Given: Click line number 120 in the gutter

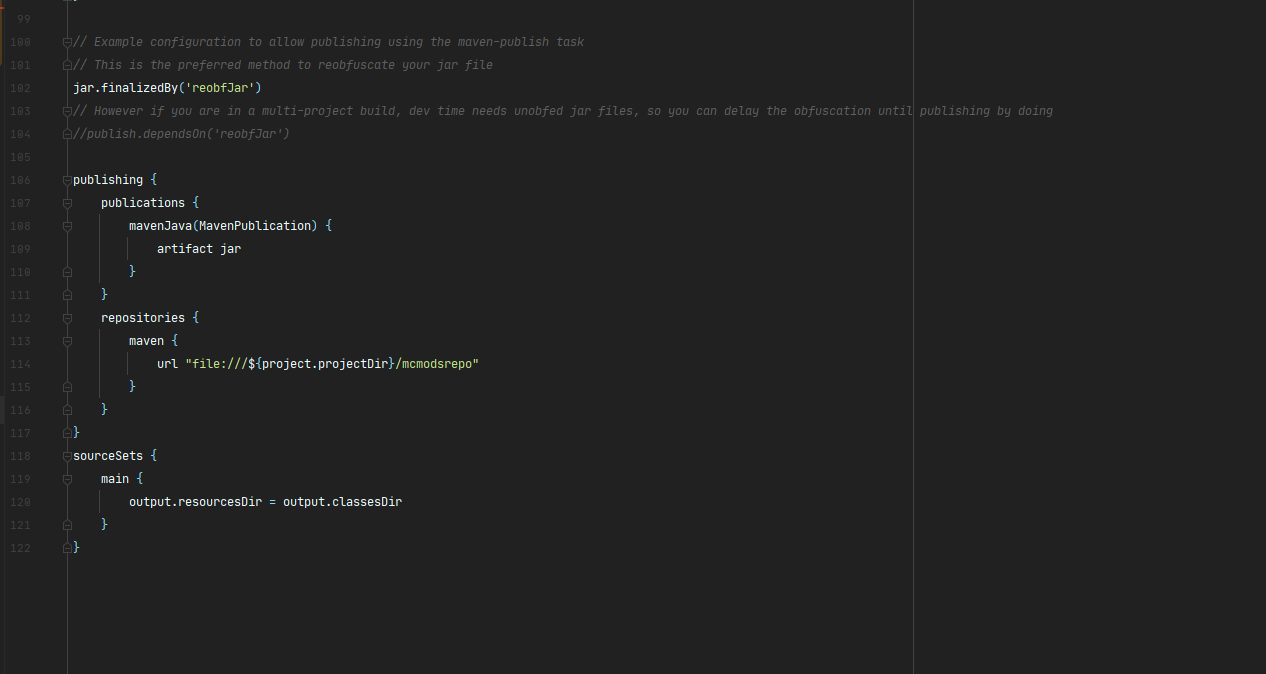Looking at the screenshot, I should click(20, 502).
